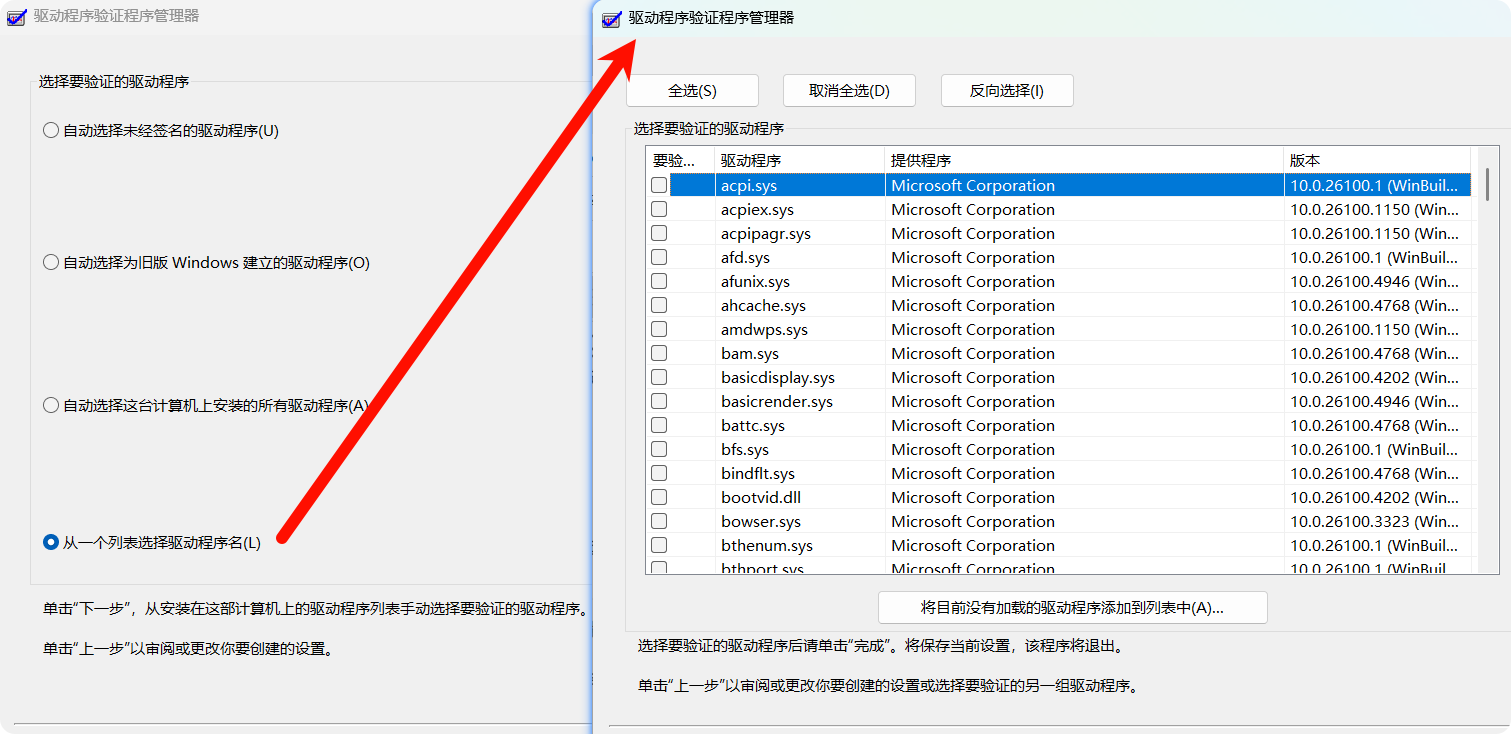Click version 10.0.26100.4768 in bindflt.sys row
This screenshot has width=1511, height=734.
point(1375,473)
